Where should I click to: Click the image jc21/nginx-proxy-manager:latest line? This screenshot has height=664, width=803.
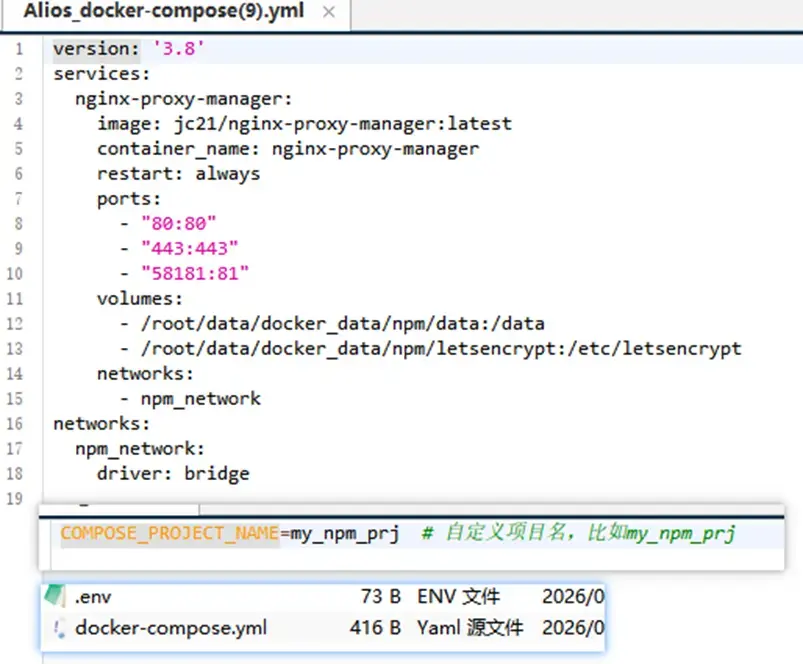(304, 124)
